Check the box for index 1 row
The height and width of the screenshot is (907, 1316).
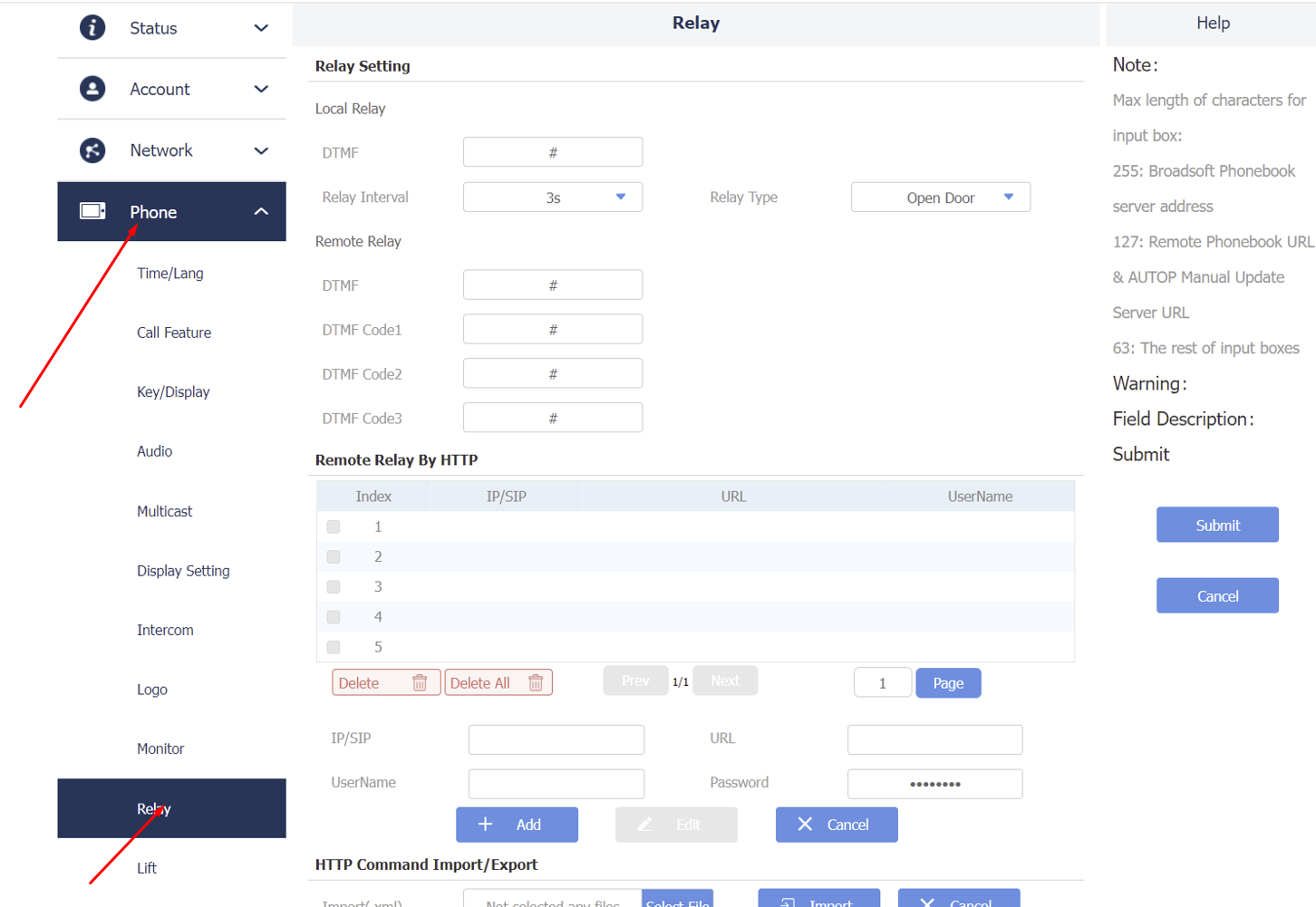[x=334, y=526]
